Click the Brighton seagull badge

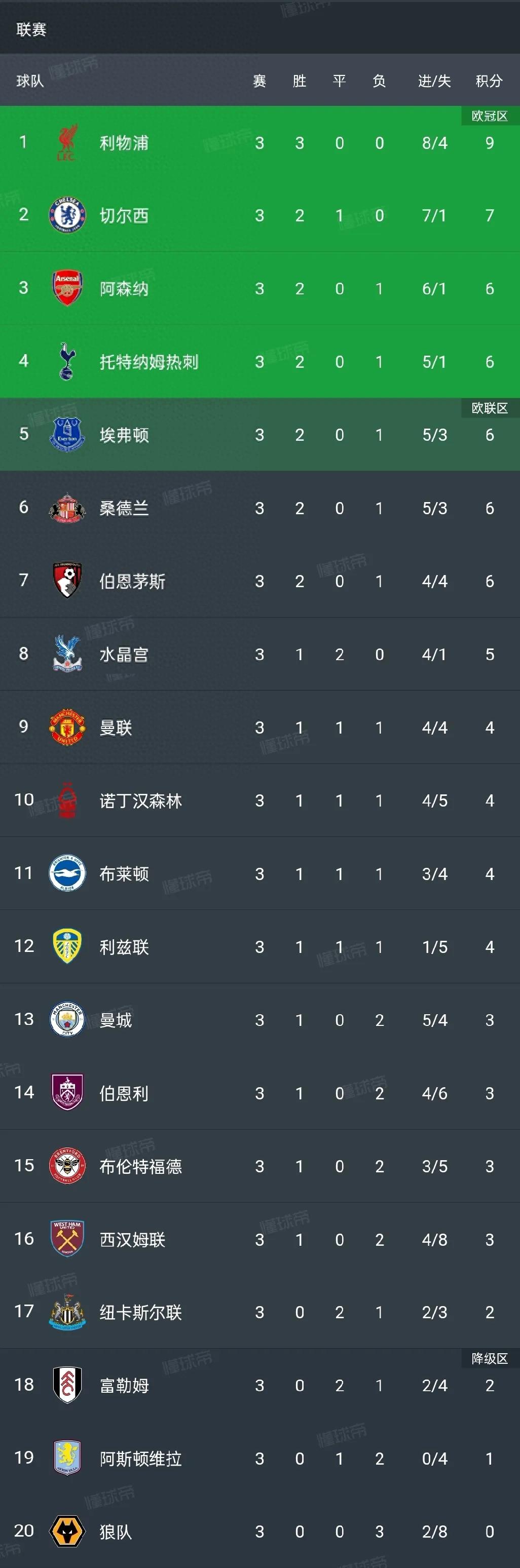(x=67, y=873)
